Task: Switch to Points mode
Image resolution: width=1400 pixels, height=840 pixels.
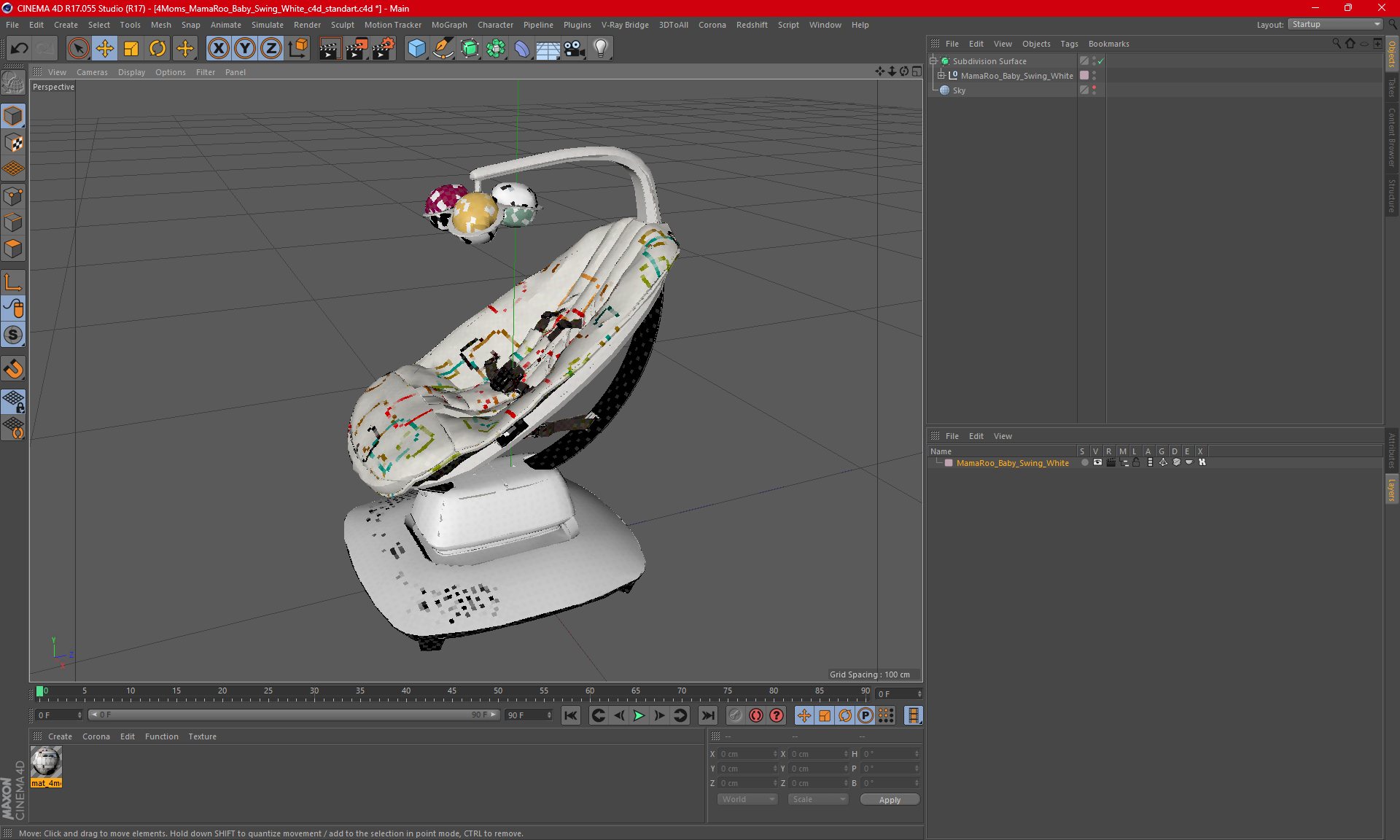Action: coord(13,196)
